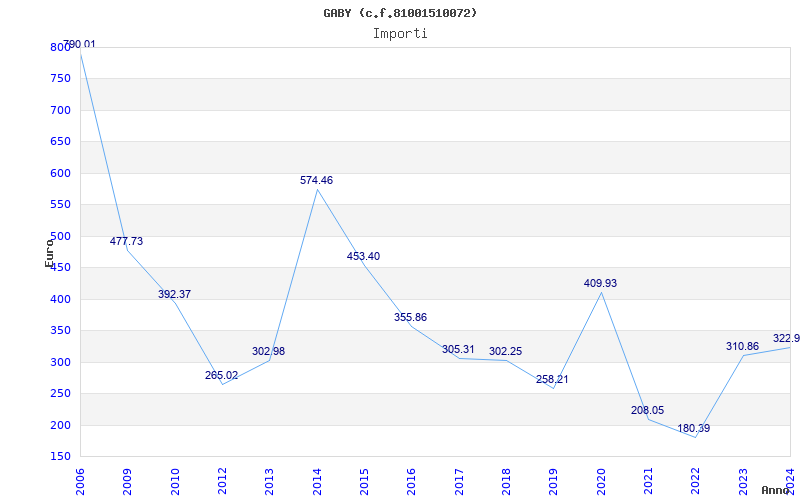This screenshot has height=500, width=800.
Task: Click year 2023 on the x-axis
Action: 743,482
